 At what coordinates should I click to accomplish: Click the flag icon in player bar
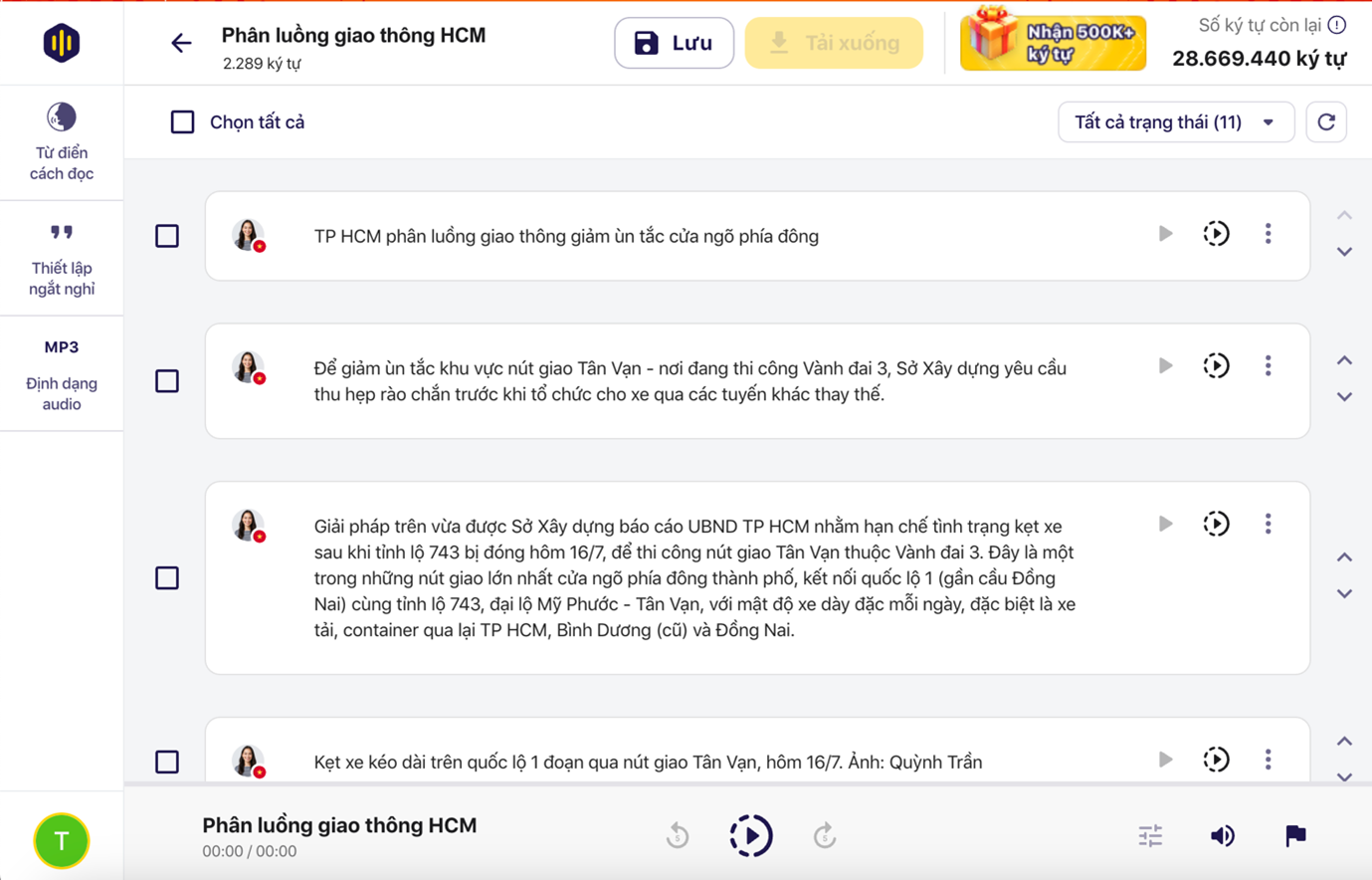point(1294,836)
